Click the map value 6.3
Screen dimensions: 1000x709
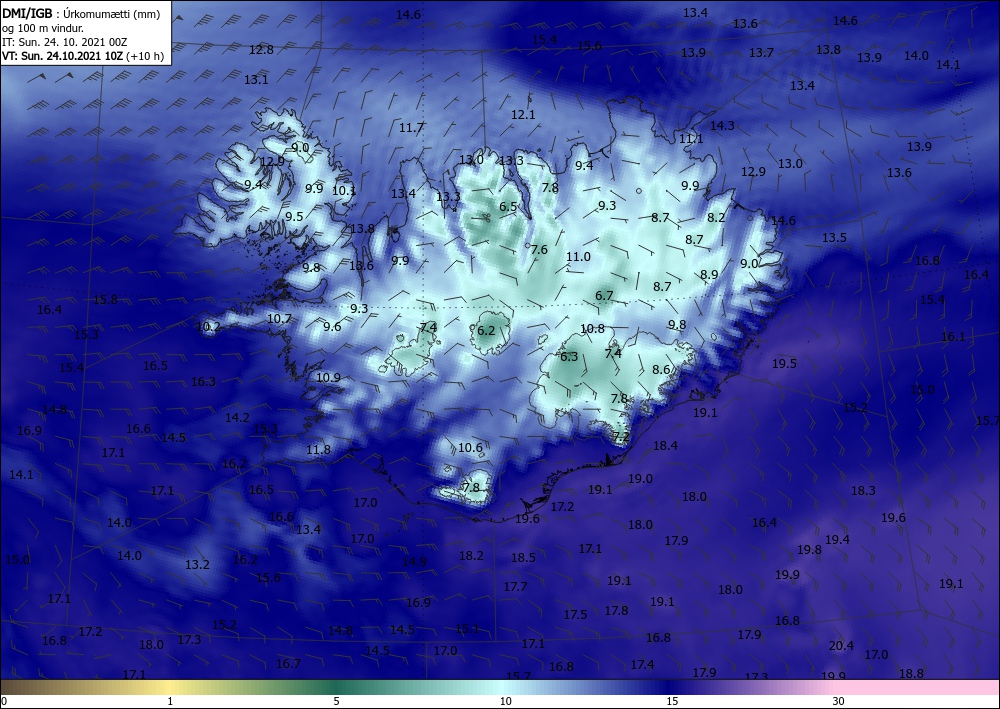(568, 356)
